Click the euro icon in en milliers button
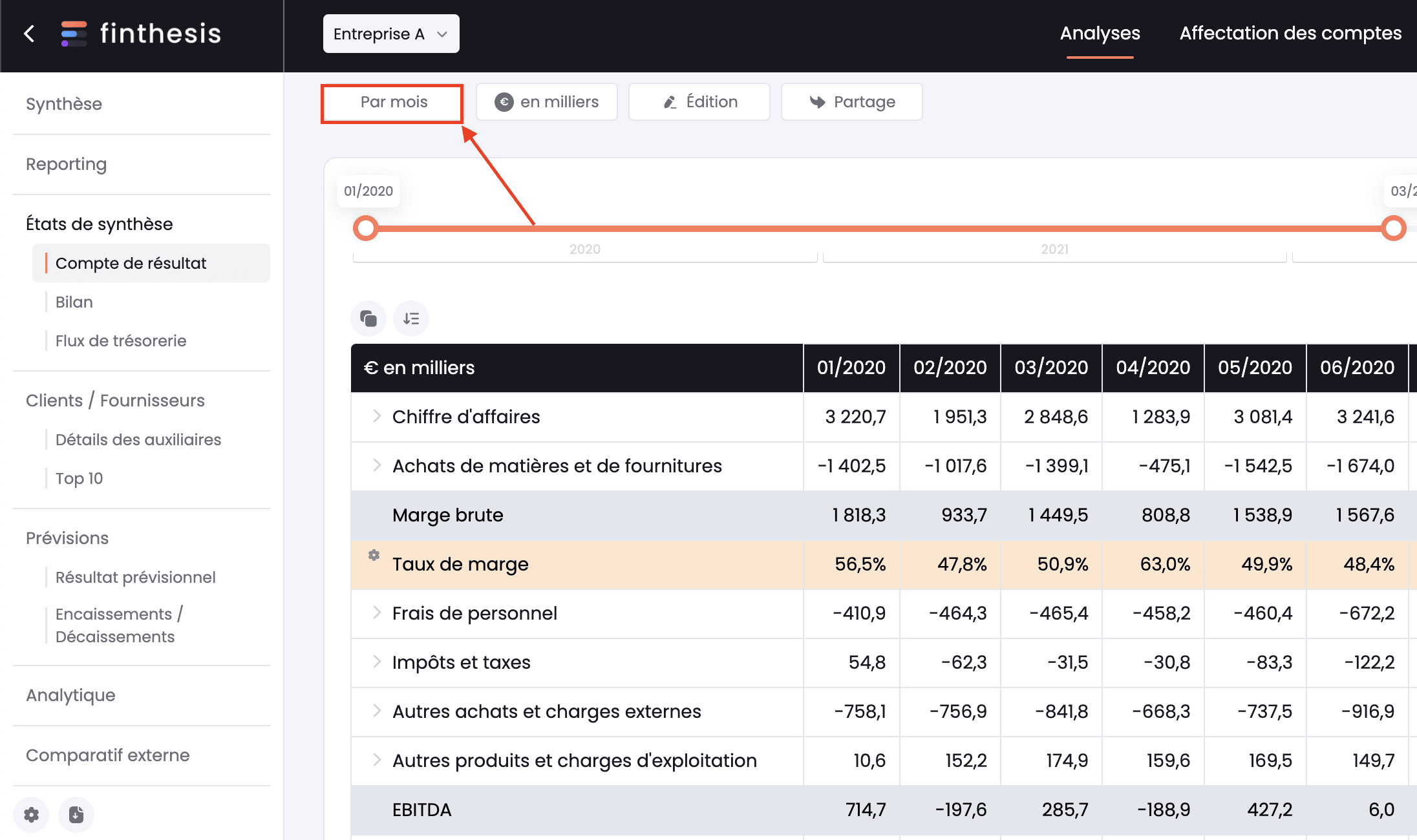Viewport: 1417px width, 840px height. [x=504, y=102]
